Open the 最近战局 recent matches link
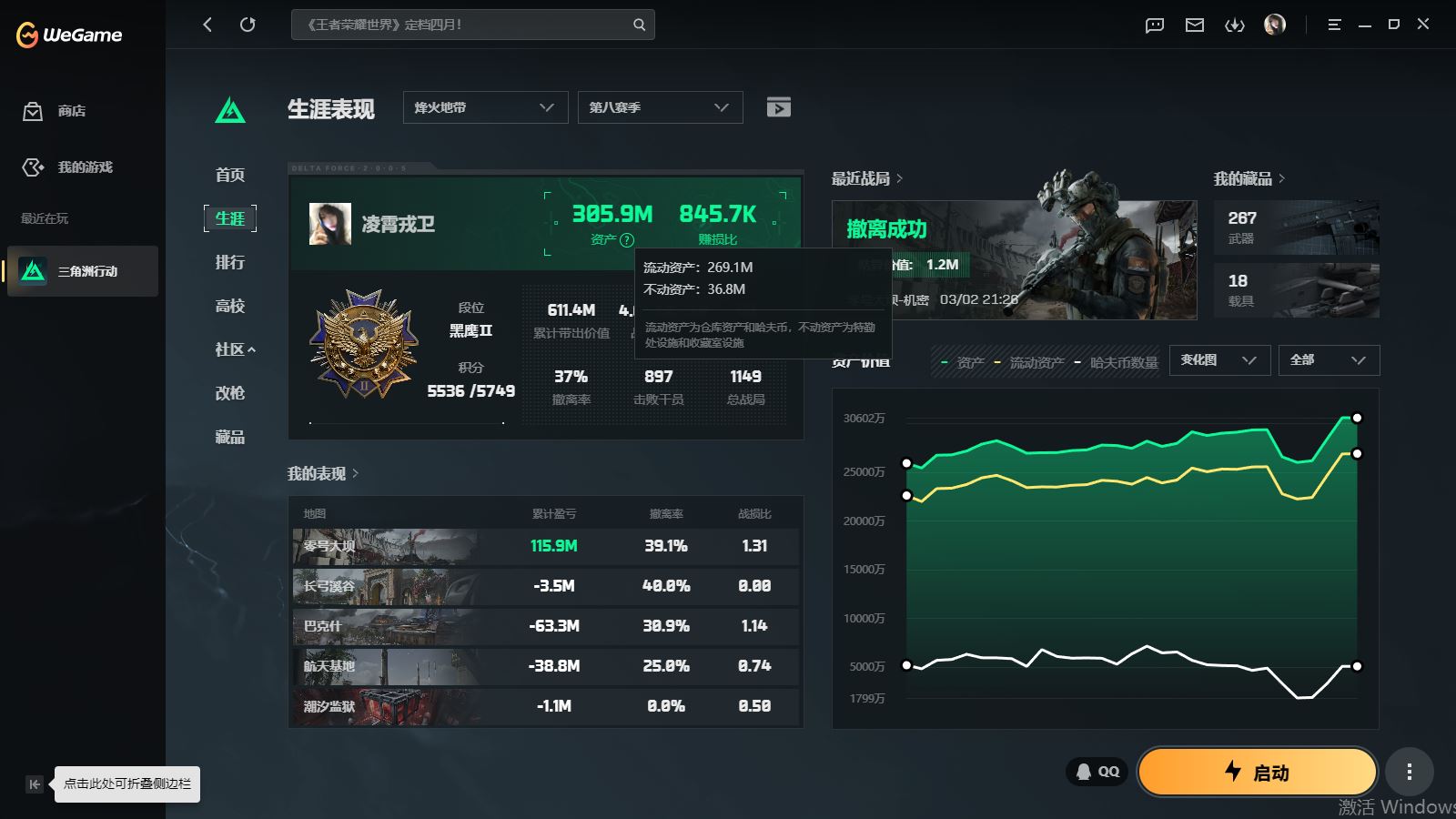The image size is (1456, 819). pyautogui.click(x=866, y=178)
